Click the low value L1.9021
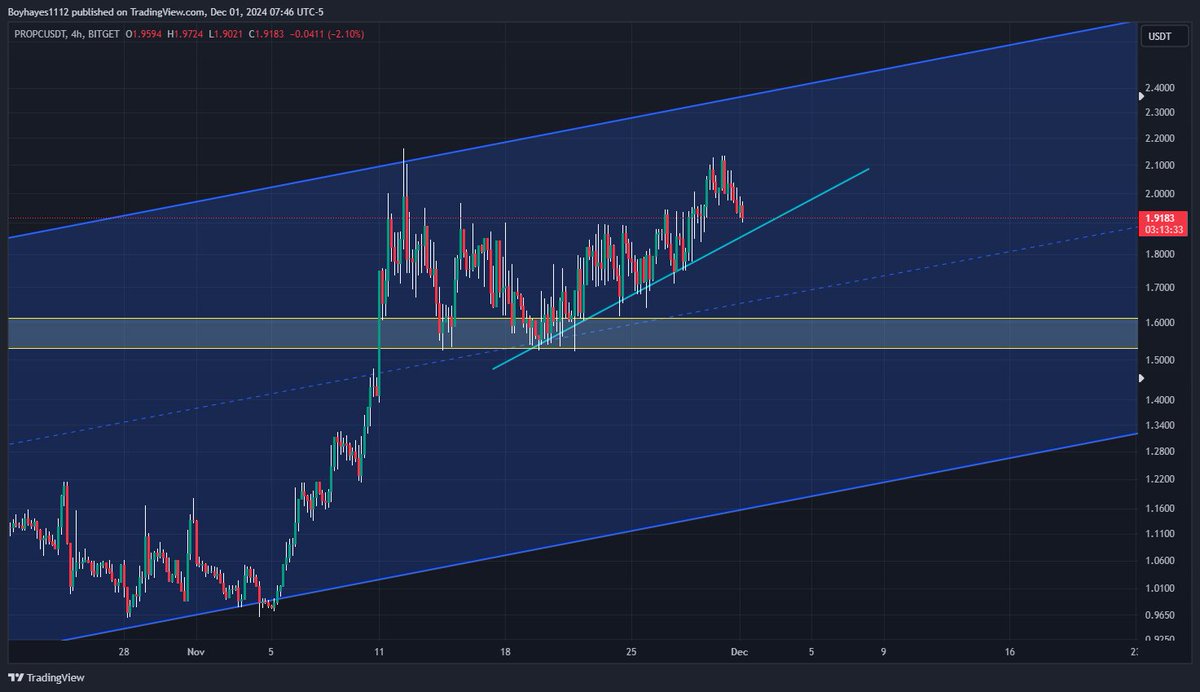 click(x=227, y=34)
